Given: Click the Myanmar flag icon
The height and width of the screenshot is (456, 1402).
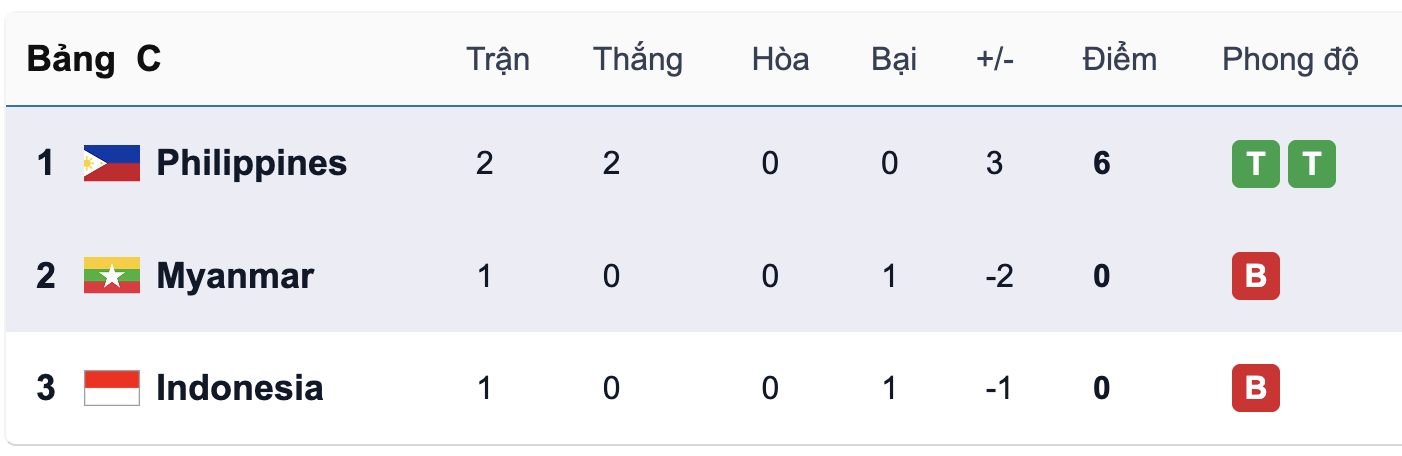Looking at the screenshot, I should pyautogui.click(x=111, y=275).
